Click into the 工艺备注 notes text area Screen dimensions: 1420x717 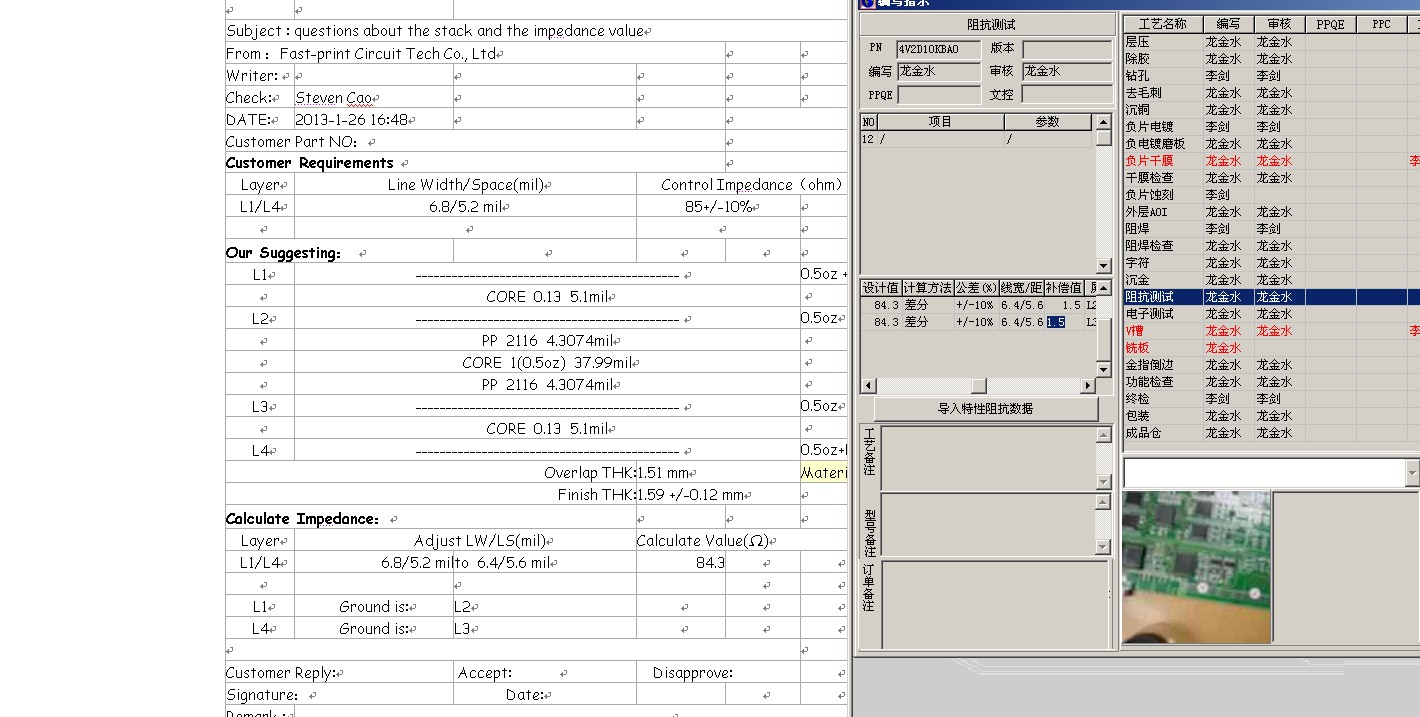pyautogui.click(x=988, y=458)
